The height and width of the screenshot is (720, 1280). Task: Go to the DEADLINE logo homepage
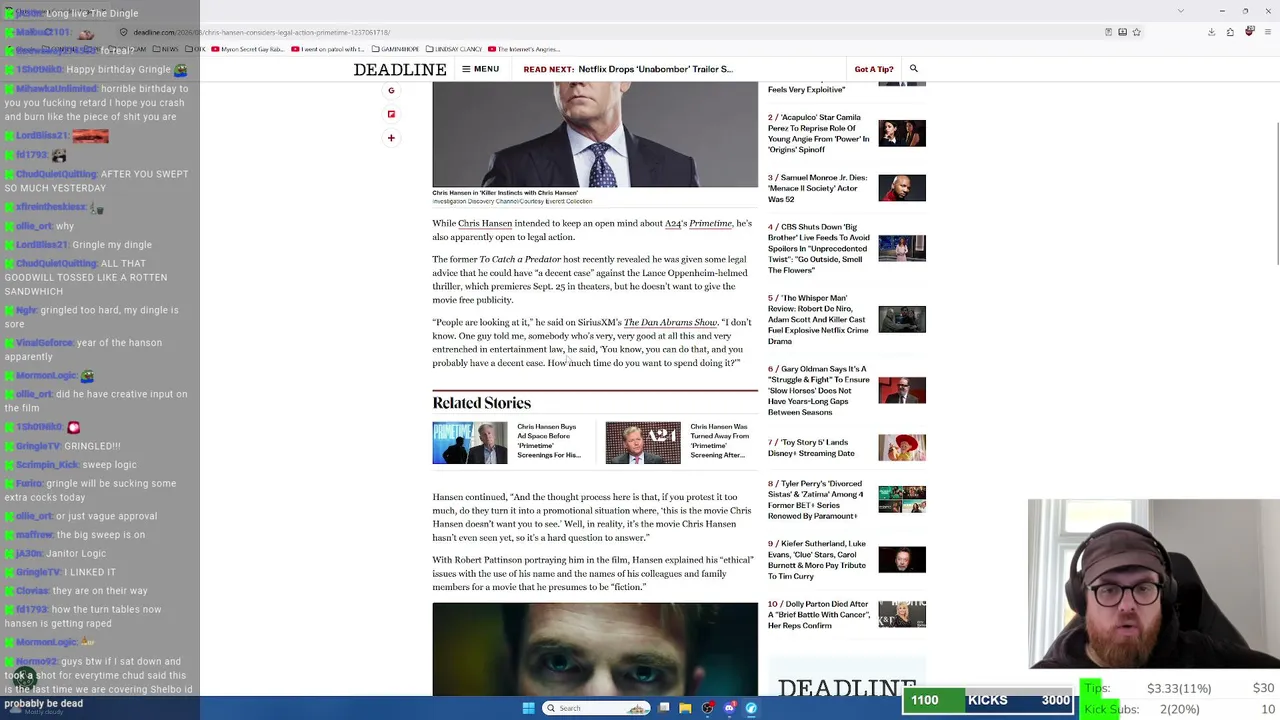click(400, 69)
